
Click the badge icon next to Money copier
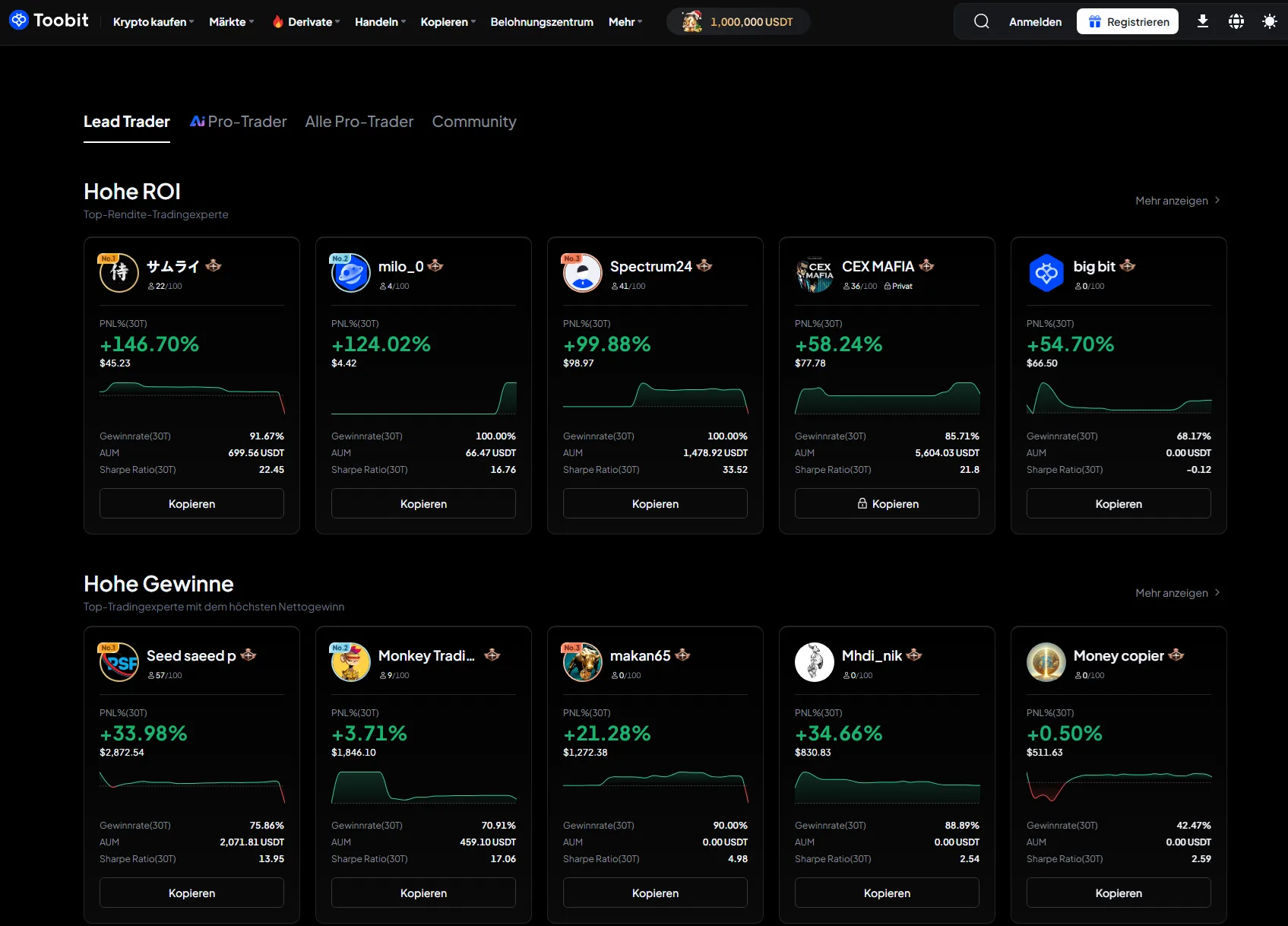pyautogui.click(x=1176, y=655)
